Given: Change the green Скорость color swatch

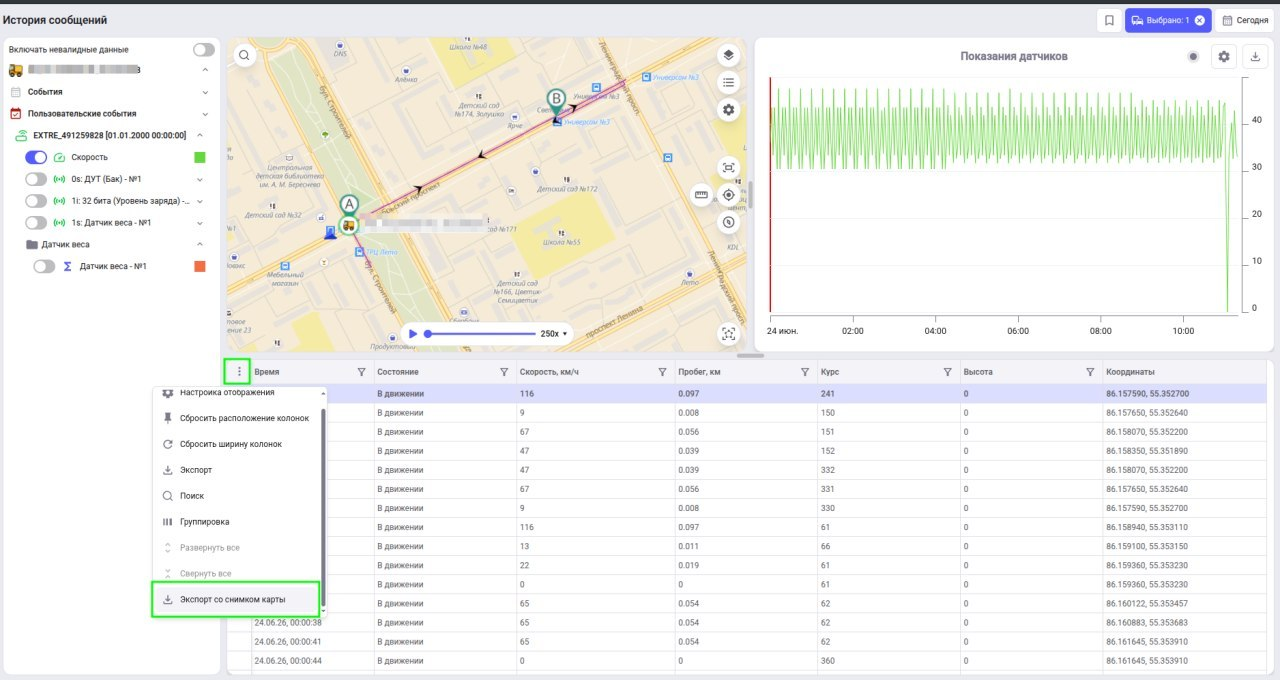Looking at the screenshot, I should (199, 157).
